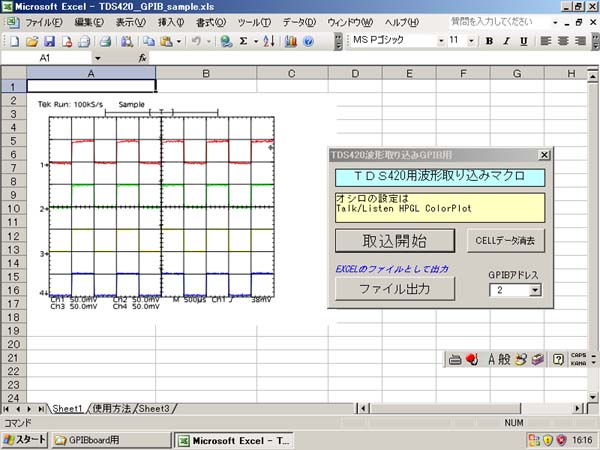Click the IME input mode A indicator

(492, 359)
